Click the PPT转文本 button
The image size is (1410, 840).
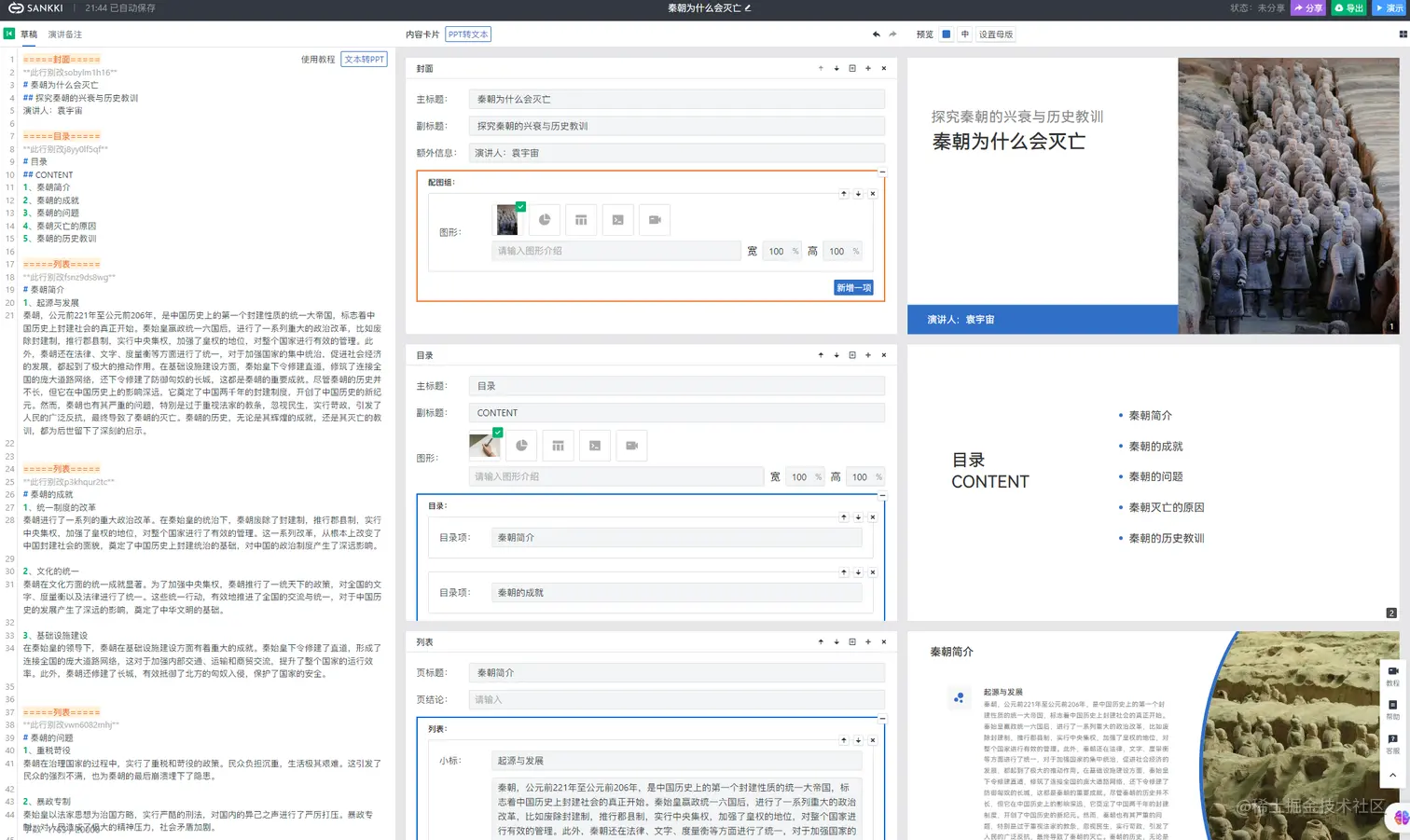(468, 34)
